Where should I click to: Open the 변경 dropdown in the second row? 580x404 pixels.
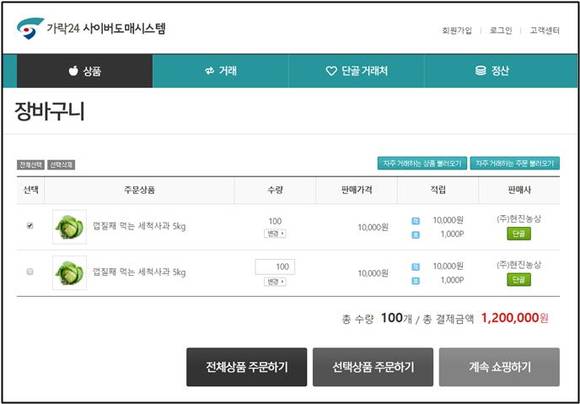[x=275, y=282]
